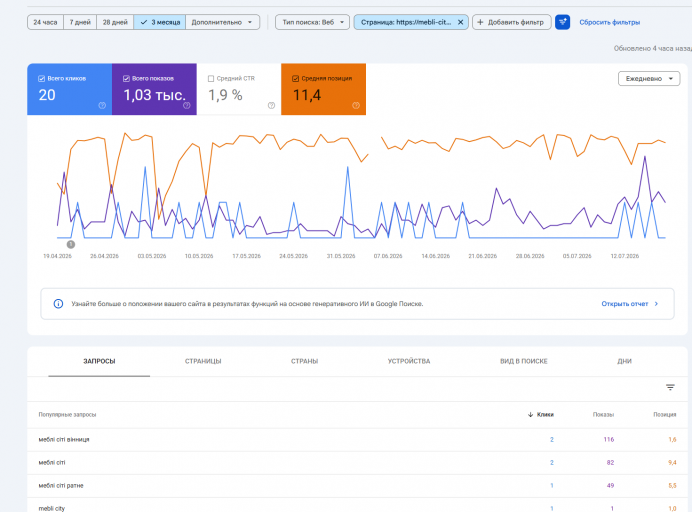This screenshot has width=692, height=512.
Task: Click annotation marker numbered 1 on chart
Action: pyautogui.click(x=71, y=244)
